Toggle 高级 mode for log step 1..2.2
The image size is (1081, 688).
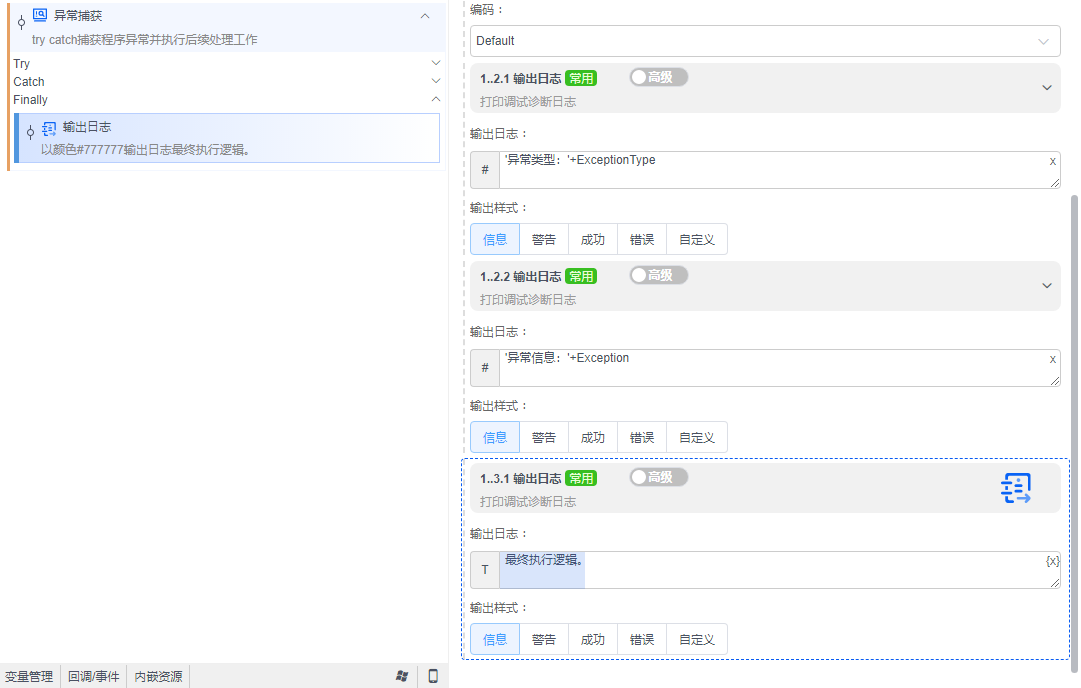click(658, 275)
